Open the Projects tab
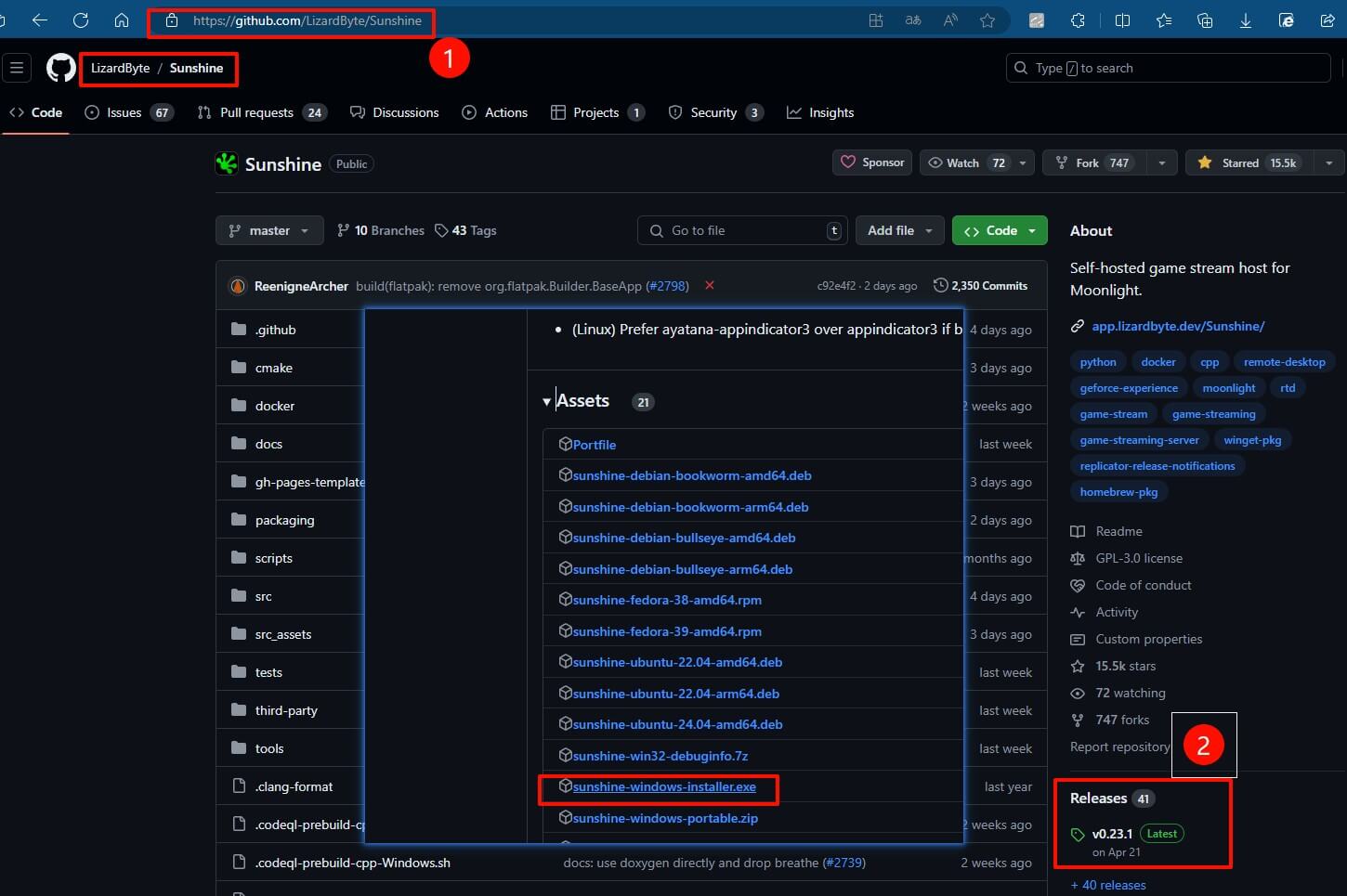Viewport: 1347px width, 896px height. [x=597, y=112]
